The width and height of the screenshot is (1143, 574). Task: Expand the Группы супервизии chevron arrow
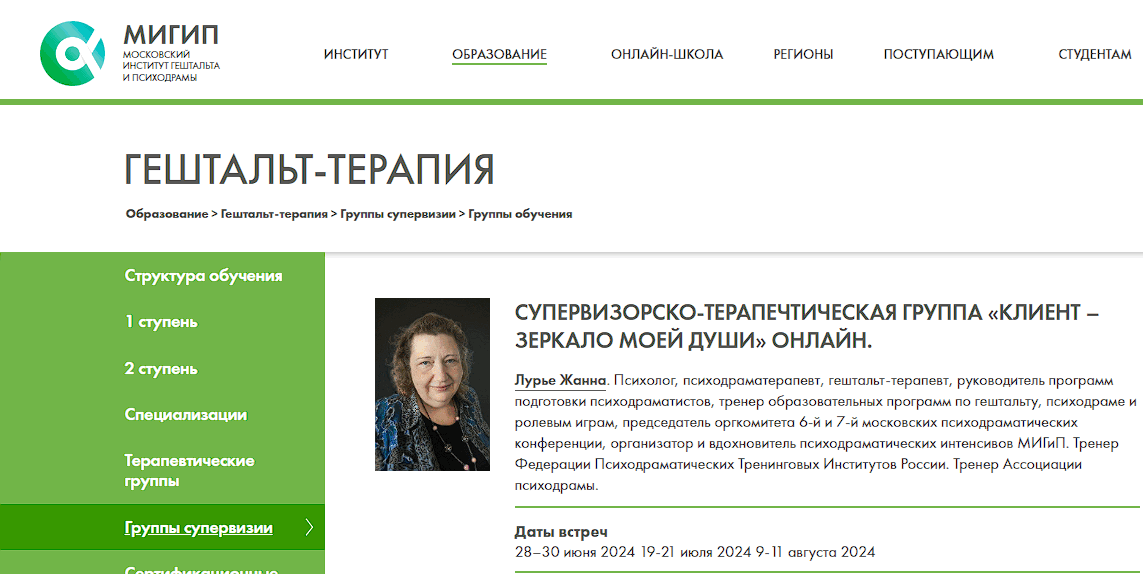[309, 528]
